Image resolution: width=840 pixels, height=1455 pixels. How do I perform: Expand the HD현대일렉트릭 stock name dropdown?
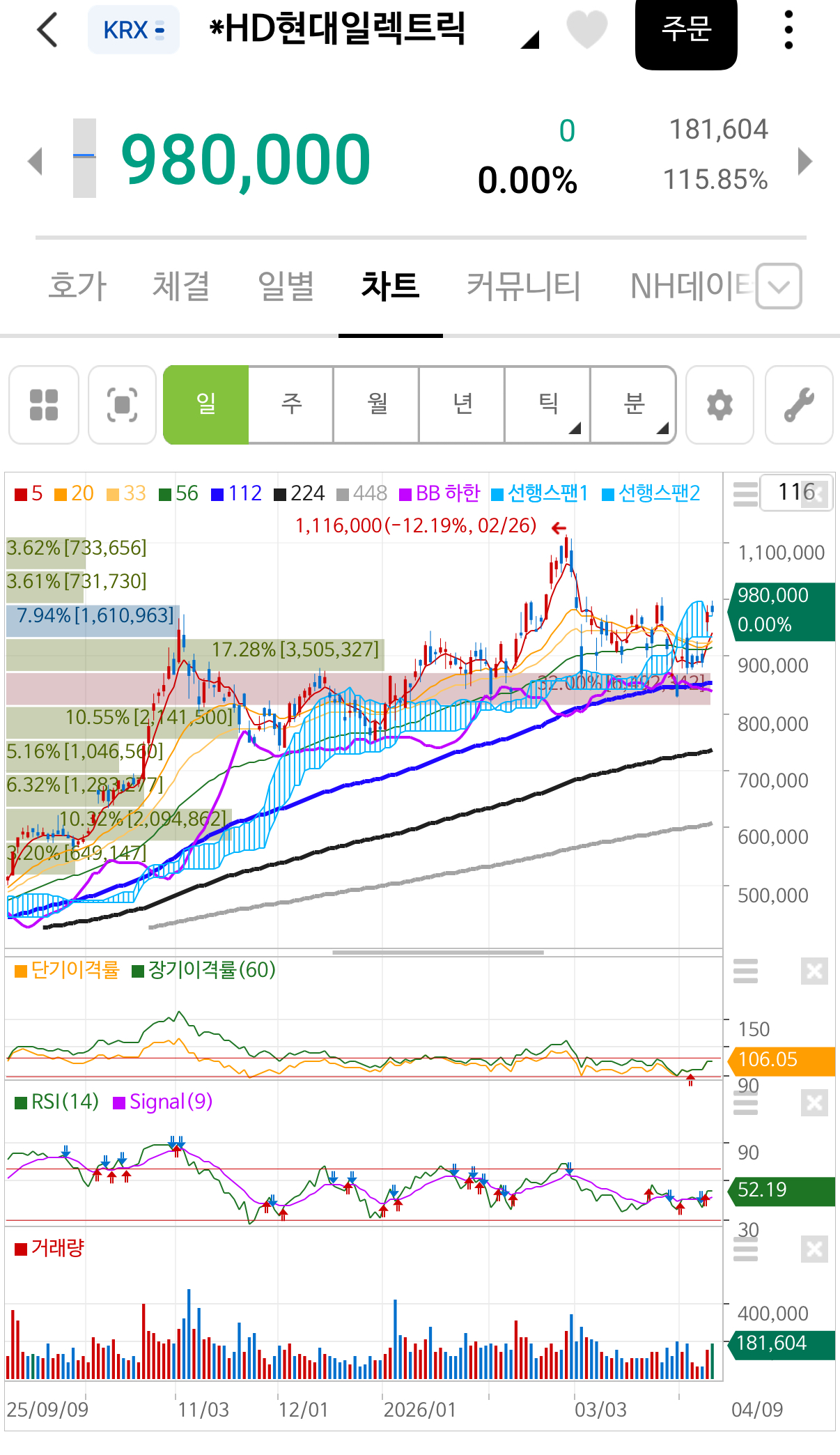click(x=530, y=40)
